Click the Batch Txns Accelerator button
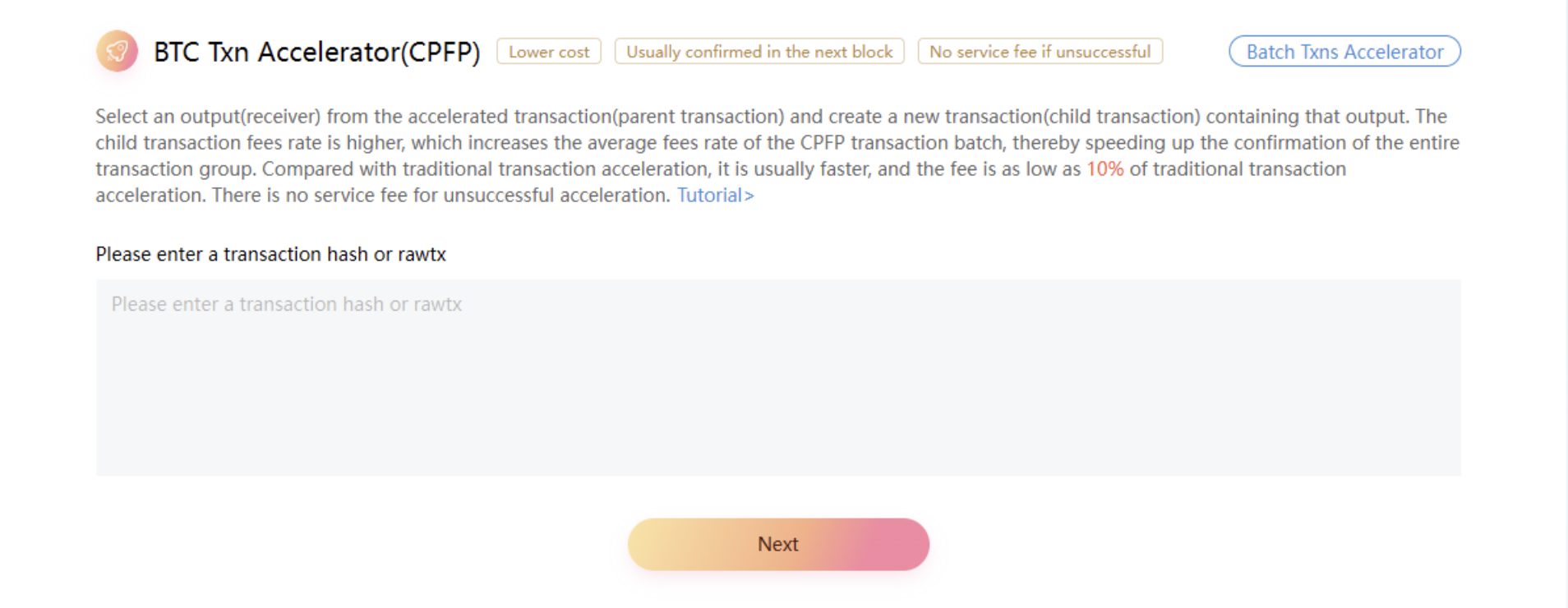Screen dimensions: 1568x608 tap(1344, 52)
